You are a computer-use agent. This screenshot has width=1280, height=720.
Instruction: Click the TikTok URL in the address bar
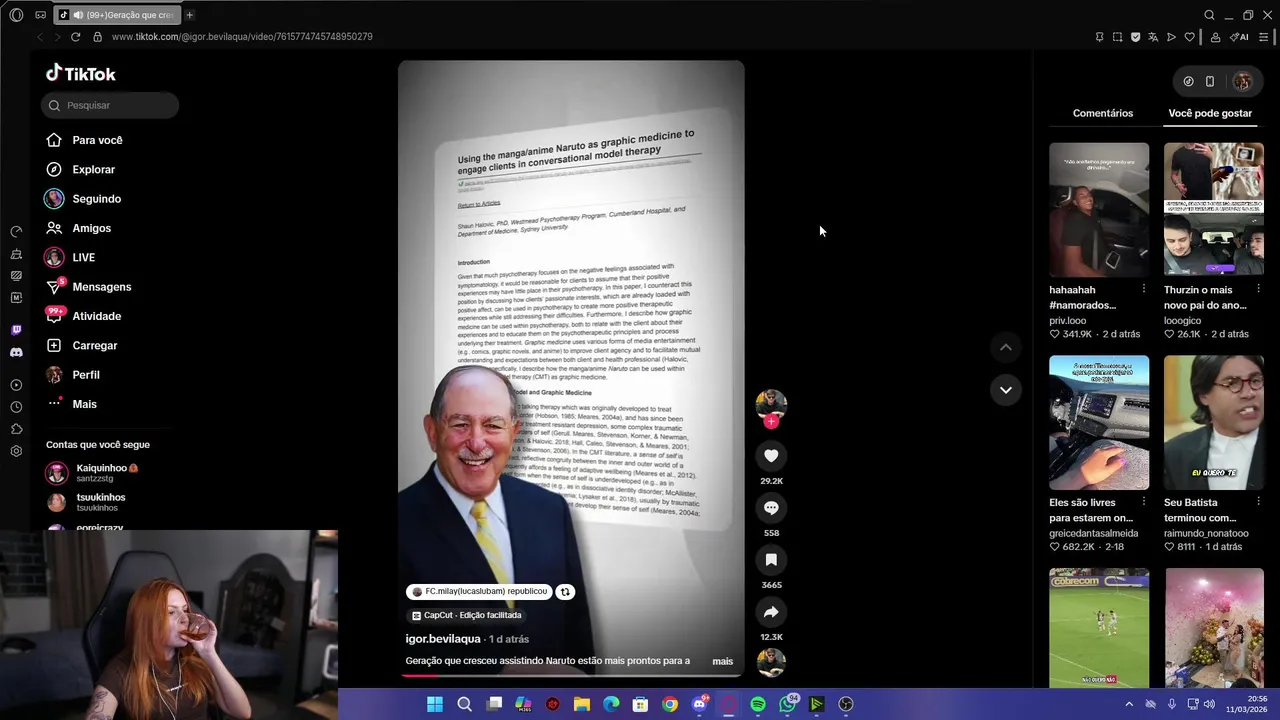(x=242, y=37)
